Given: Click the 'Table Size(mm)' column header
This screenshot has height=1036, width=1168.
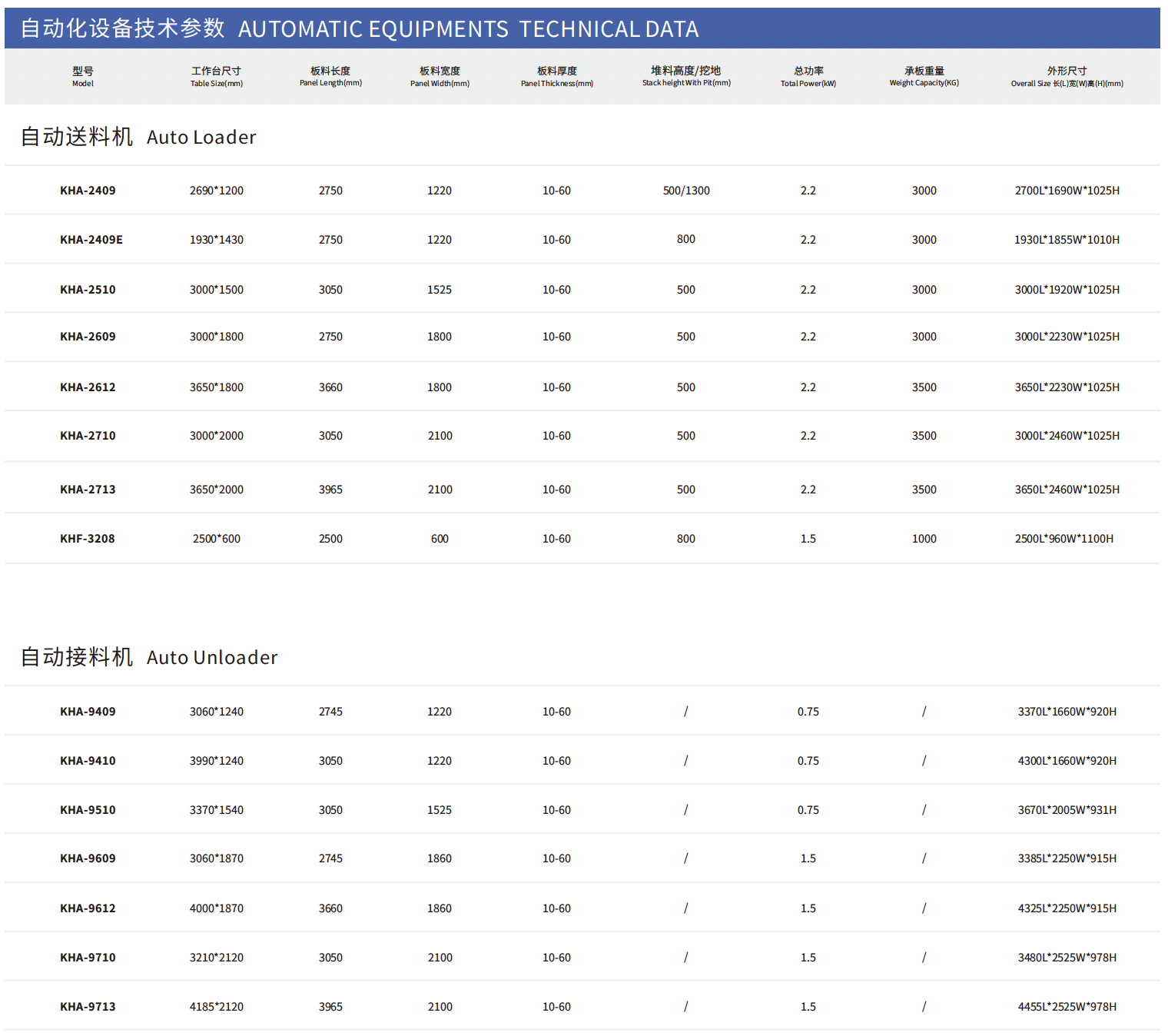Looking at the screenshot, I should (x=217, y=84).
